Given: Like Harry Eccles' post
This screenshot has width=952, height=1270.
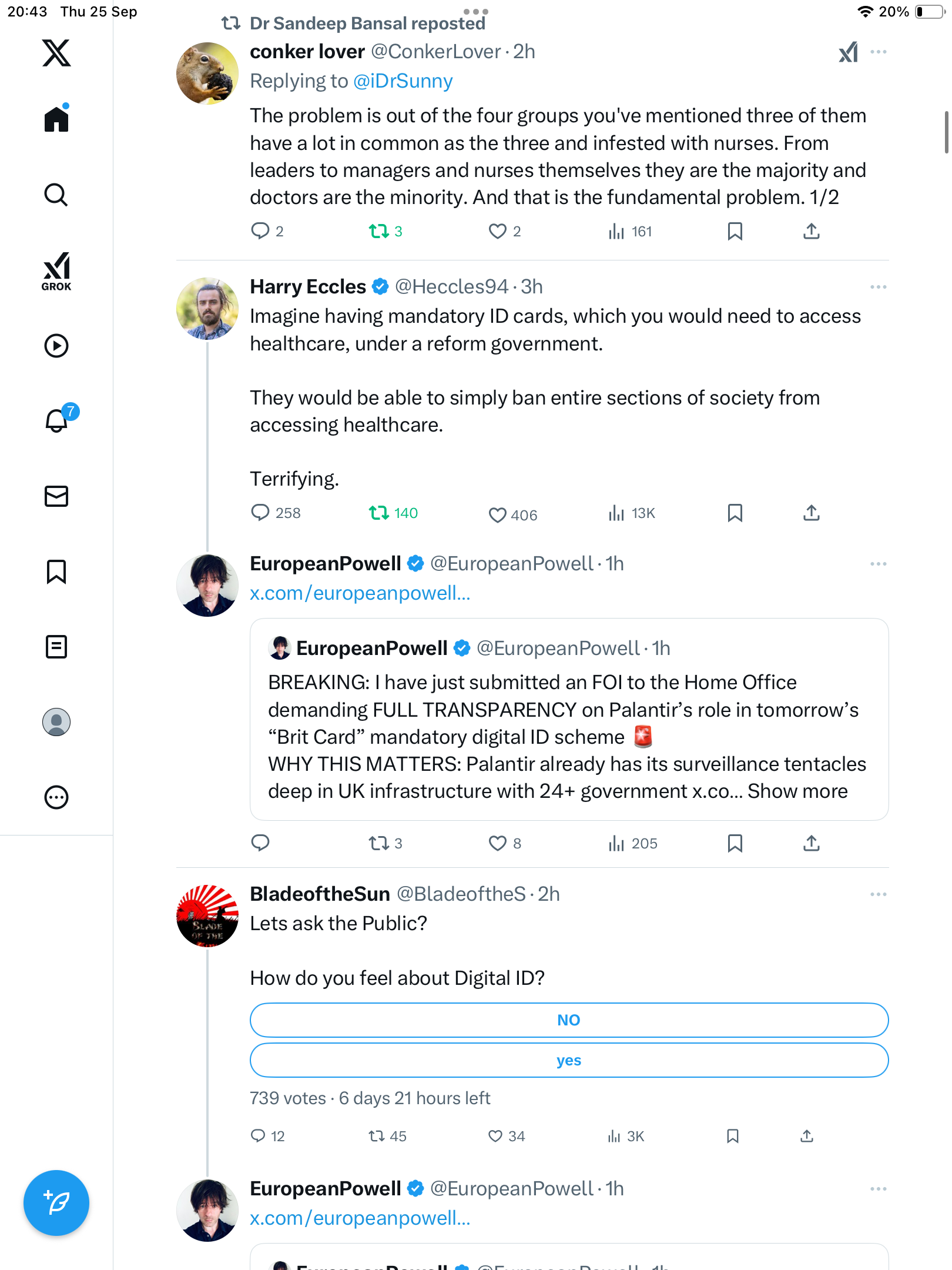Looking at the screenshot, I should click(x=497, y=514).
